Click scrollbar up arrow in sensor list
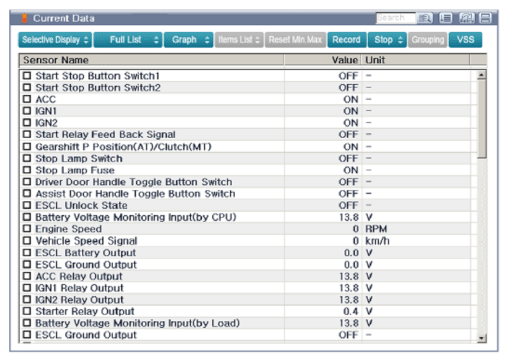This screenshot has height=362, width=509. tap(481, 75)
